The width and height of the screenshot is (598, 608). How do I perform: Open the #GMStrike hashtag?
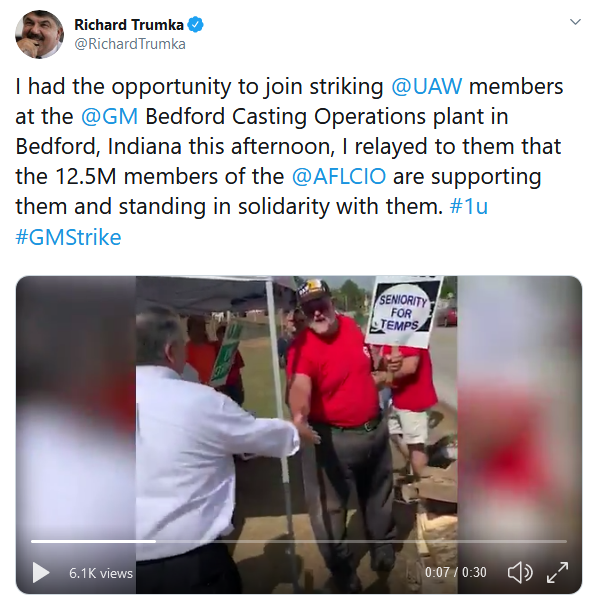tap(68, 237)
